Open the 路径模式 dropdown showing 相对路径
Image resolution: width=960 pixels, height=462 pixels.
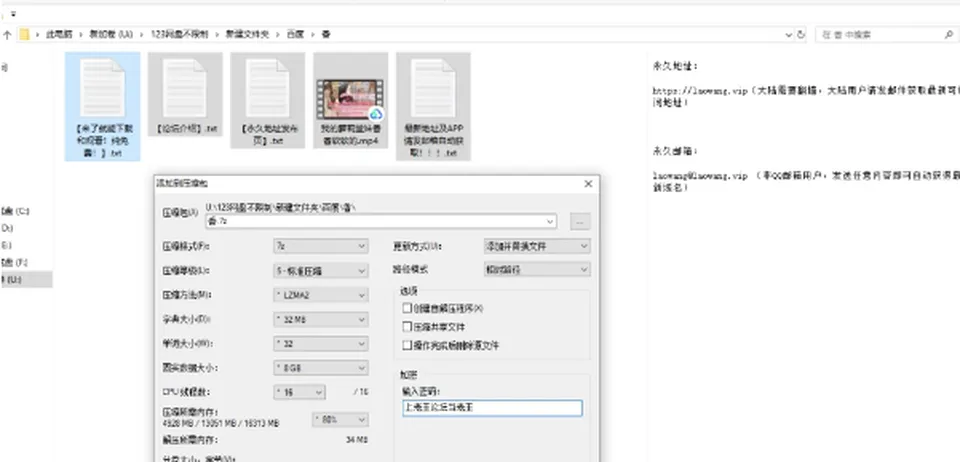(x=538, y=269)
